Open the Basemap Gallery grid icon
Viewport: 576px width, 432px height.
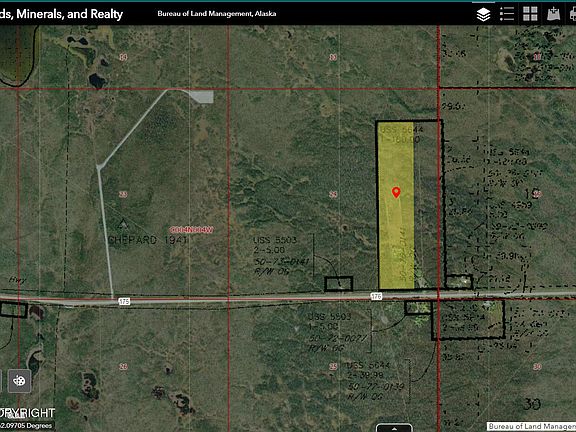(x=530, y=14)
